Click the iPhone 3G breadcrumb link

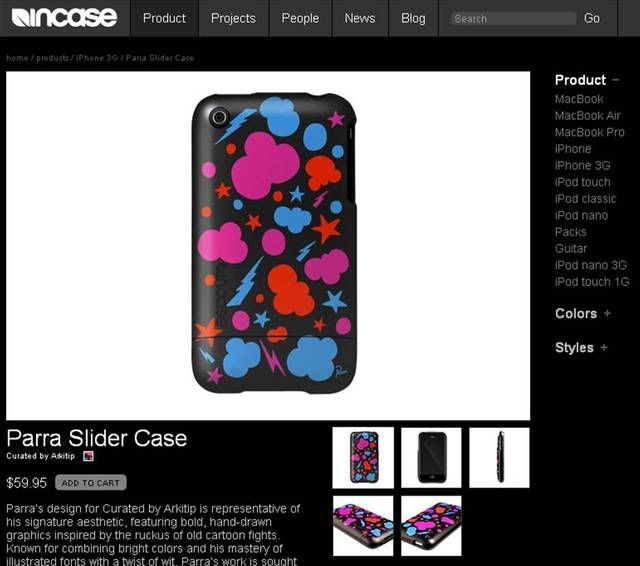pos(97,58)
